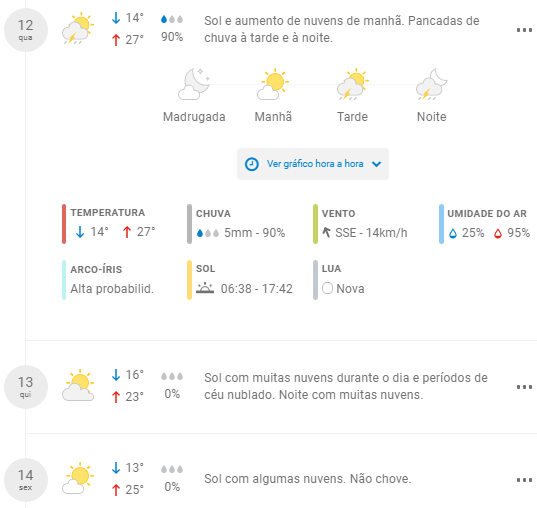537x508 pixels.
Task: Click the Noite night storm icon
Action: click(432, 84)
